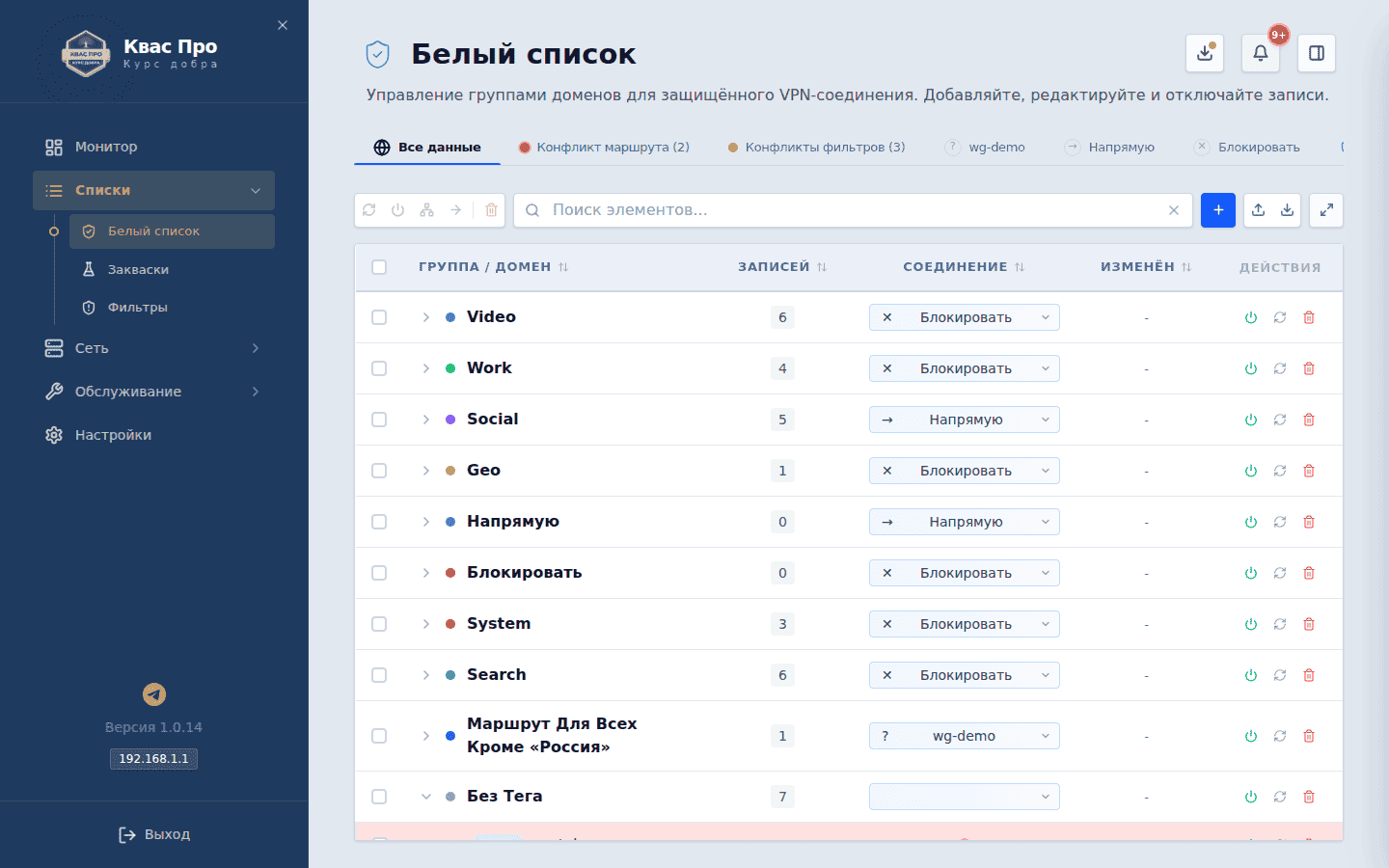1389x868 pixels.
Task: Select all rows checkbox in header
Action: point(379,267)
